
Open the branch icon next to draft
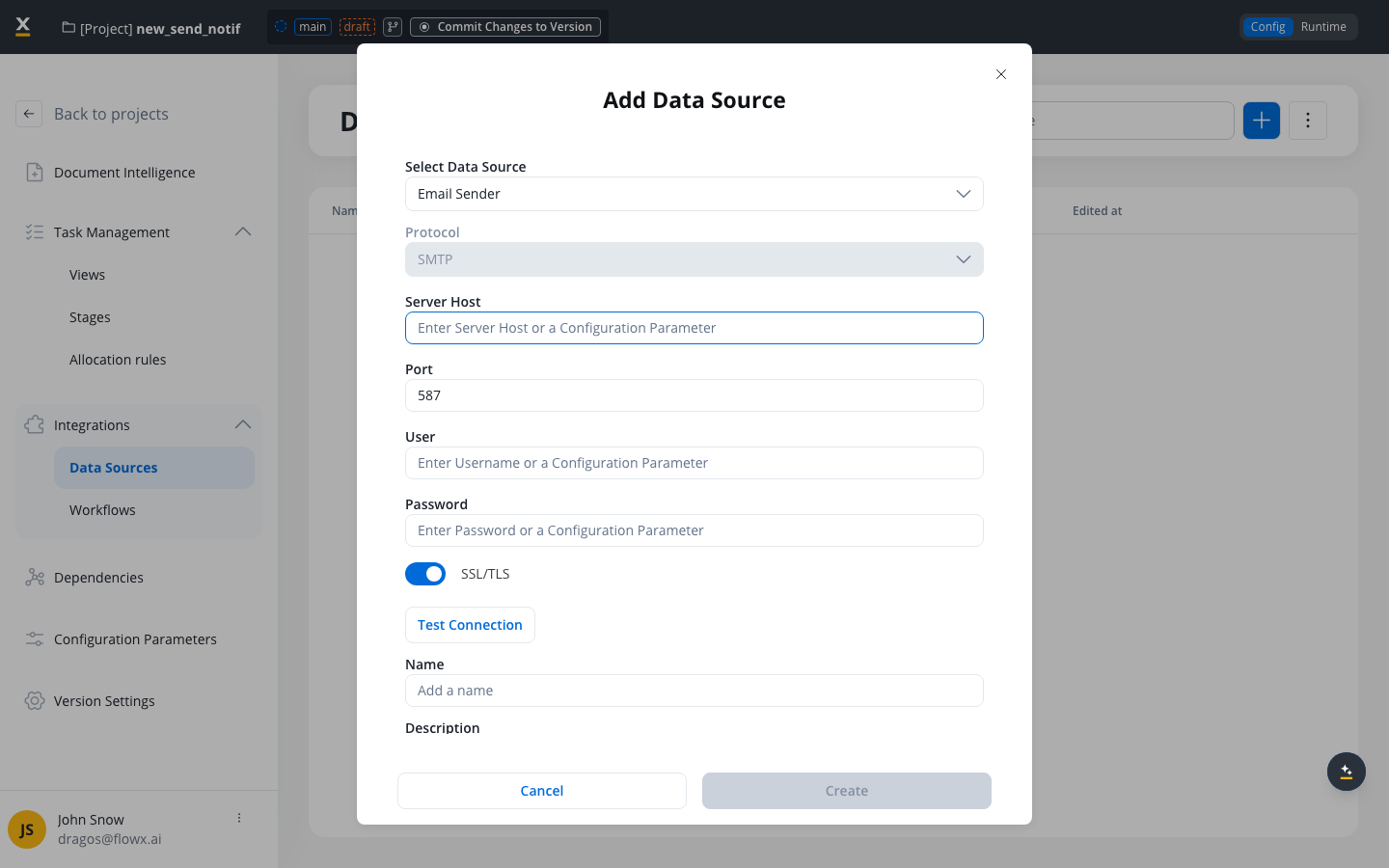[x=393, y=27]
